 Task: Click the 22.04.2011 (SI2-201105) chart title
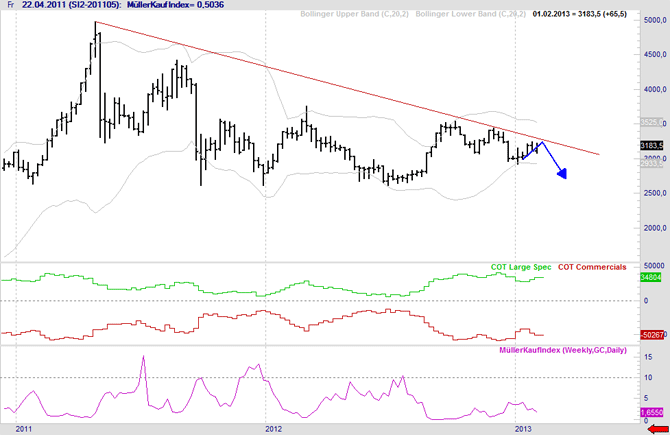pos(67,6)
